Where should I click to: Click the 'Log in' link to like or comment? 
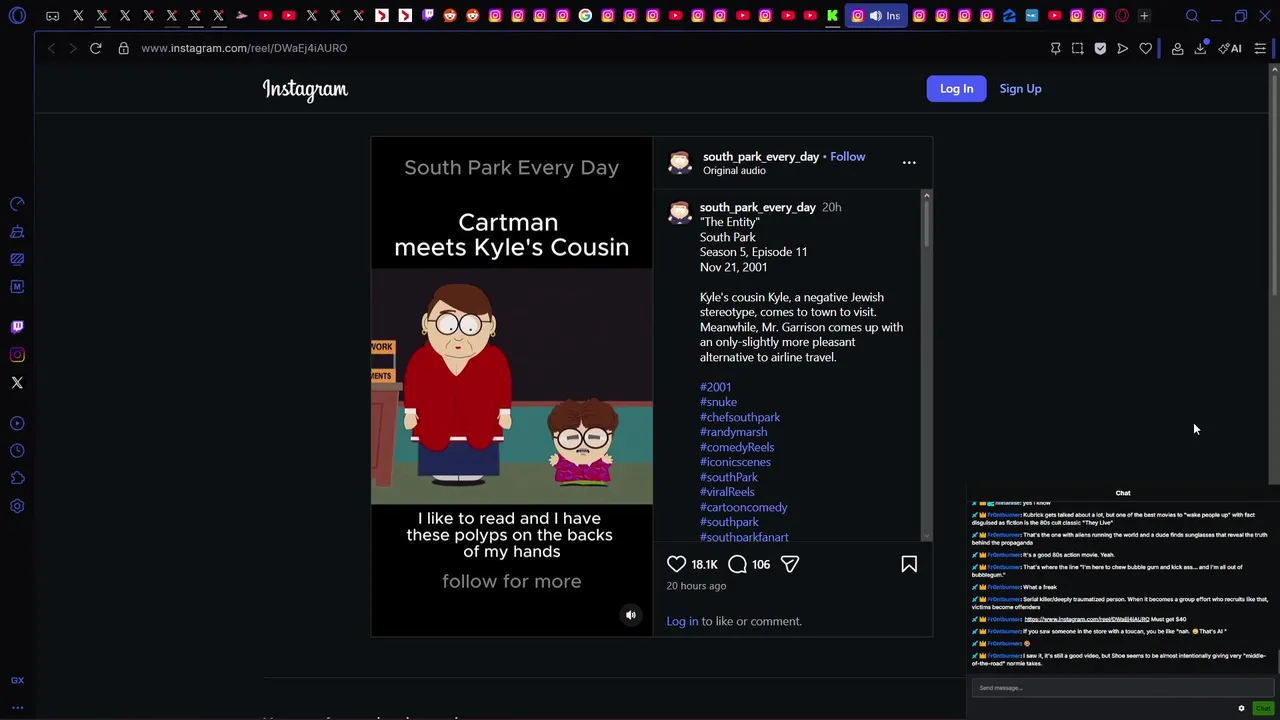tap(682, 621)
